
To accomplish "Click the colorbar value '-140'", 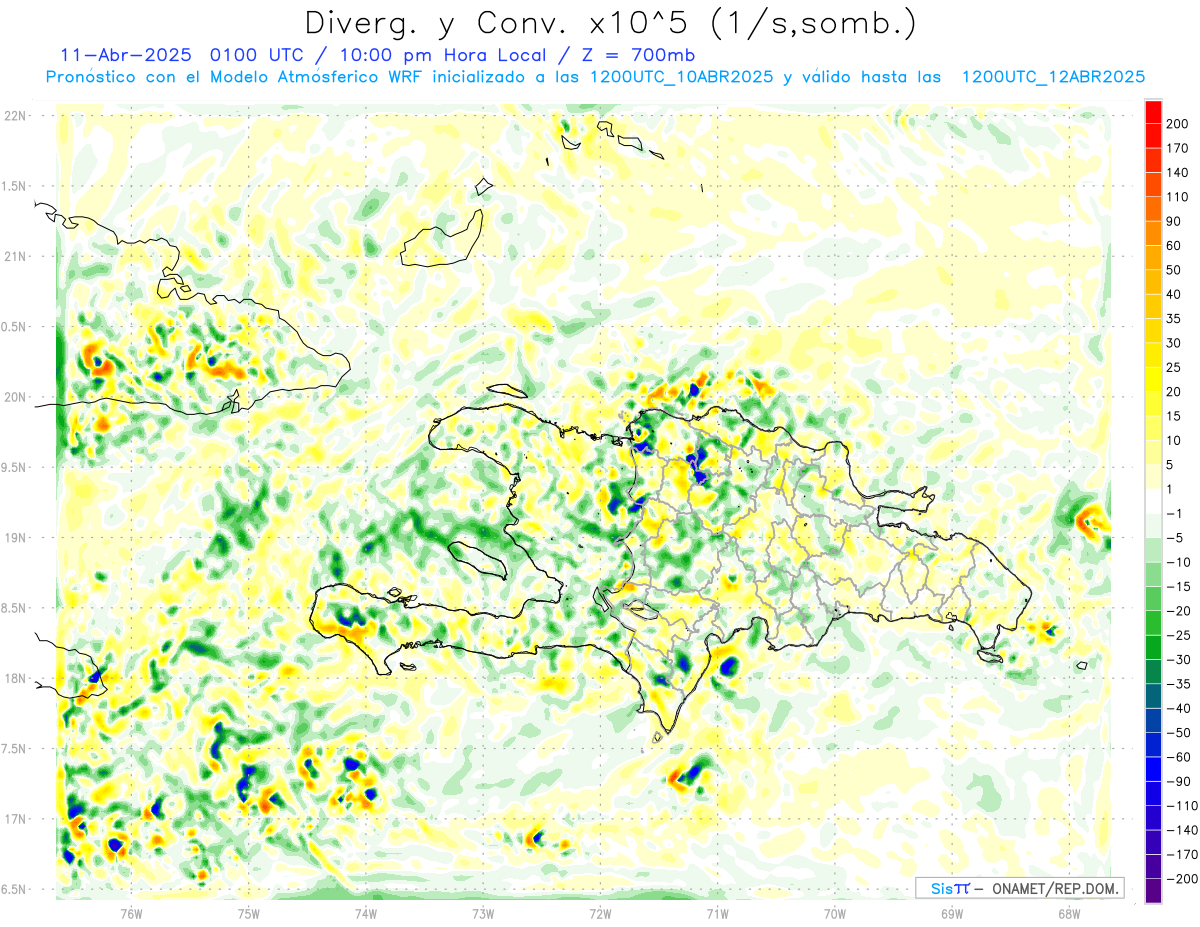I will [1182, 830].
